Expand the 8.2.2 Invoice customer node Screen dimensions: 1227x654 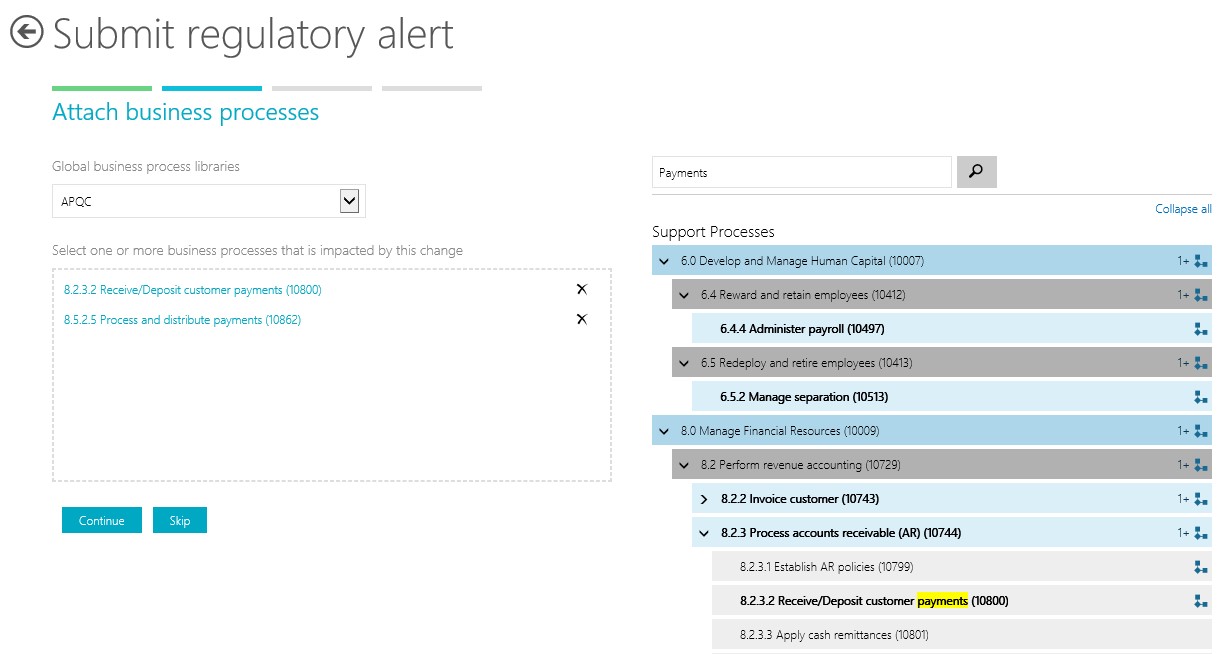click(x=704, y=499)
